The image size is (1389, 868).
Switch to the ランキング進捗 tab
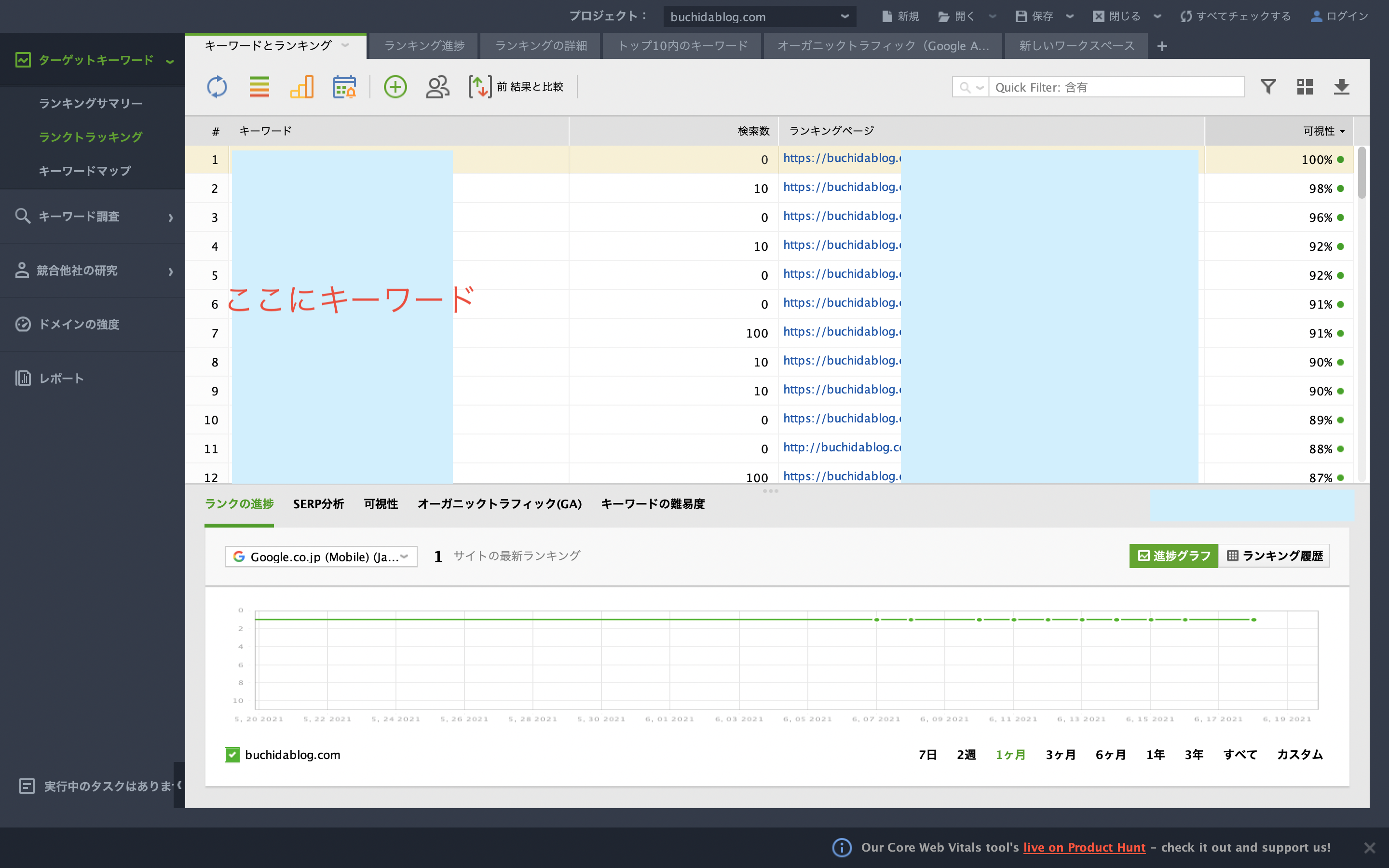(424, 45)
